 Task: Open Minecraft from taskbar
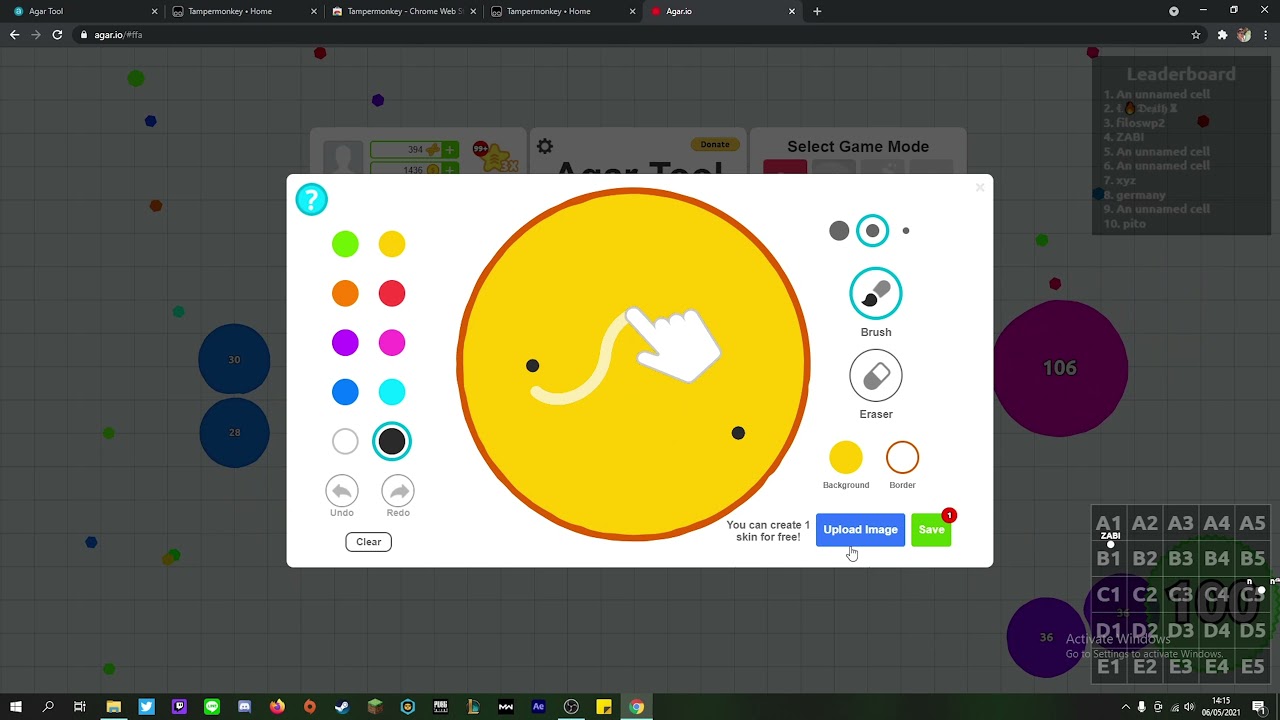coord(375,707)
